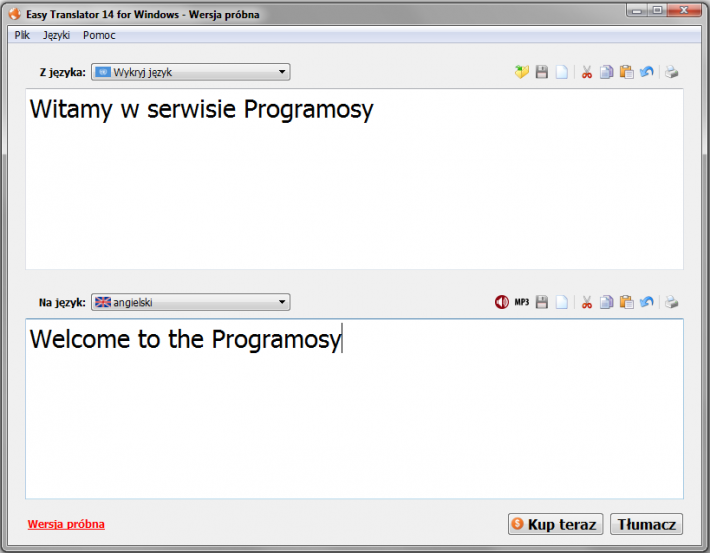Click the Kup teraz button

point(556,524)
